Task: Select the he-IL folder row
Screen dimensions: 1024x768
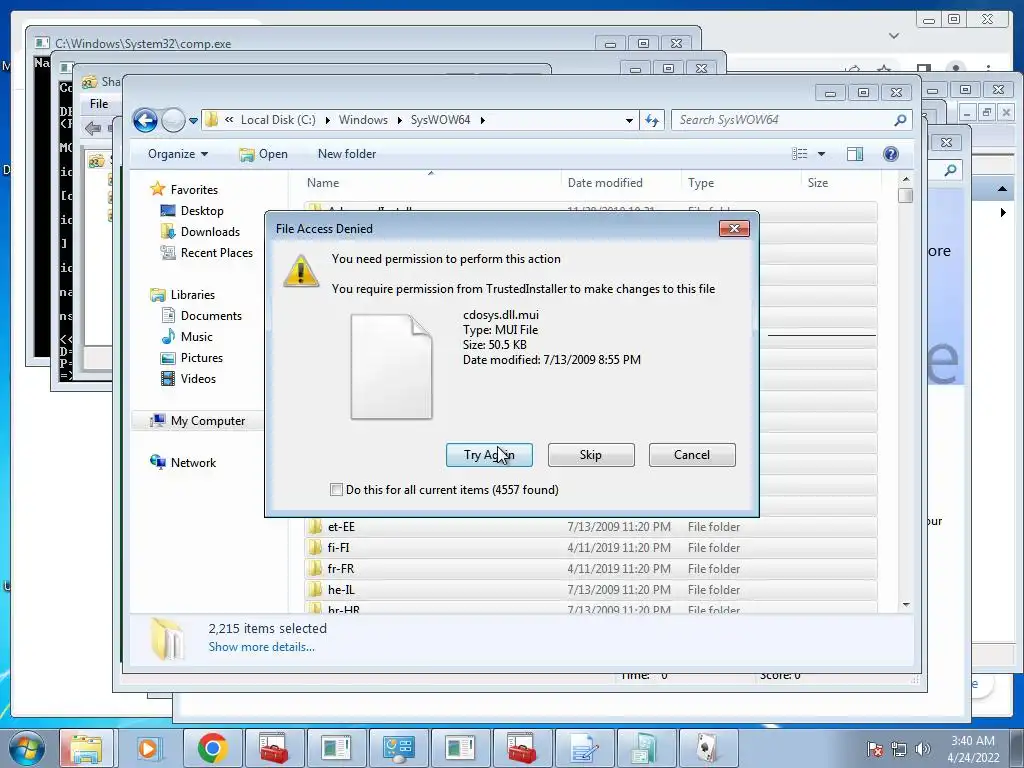Action: [590, 590]
